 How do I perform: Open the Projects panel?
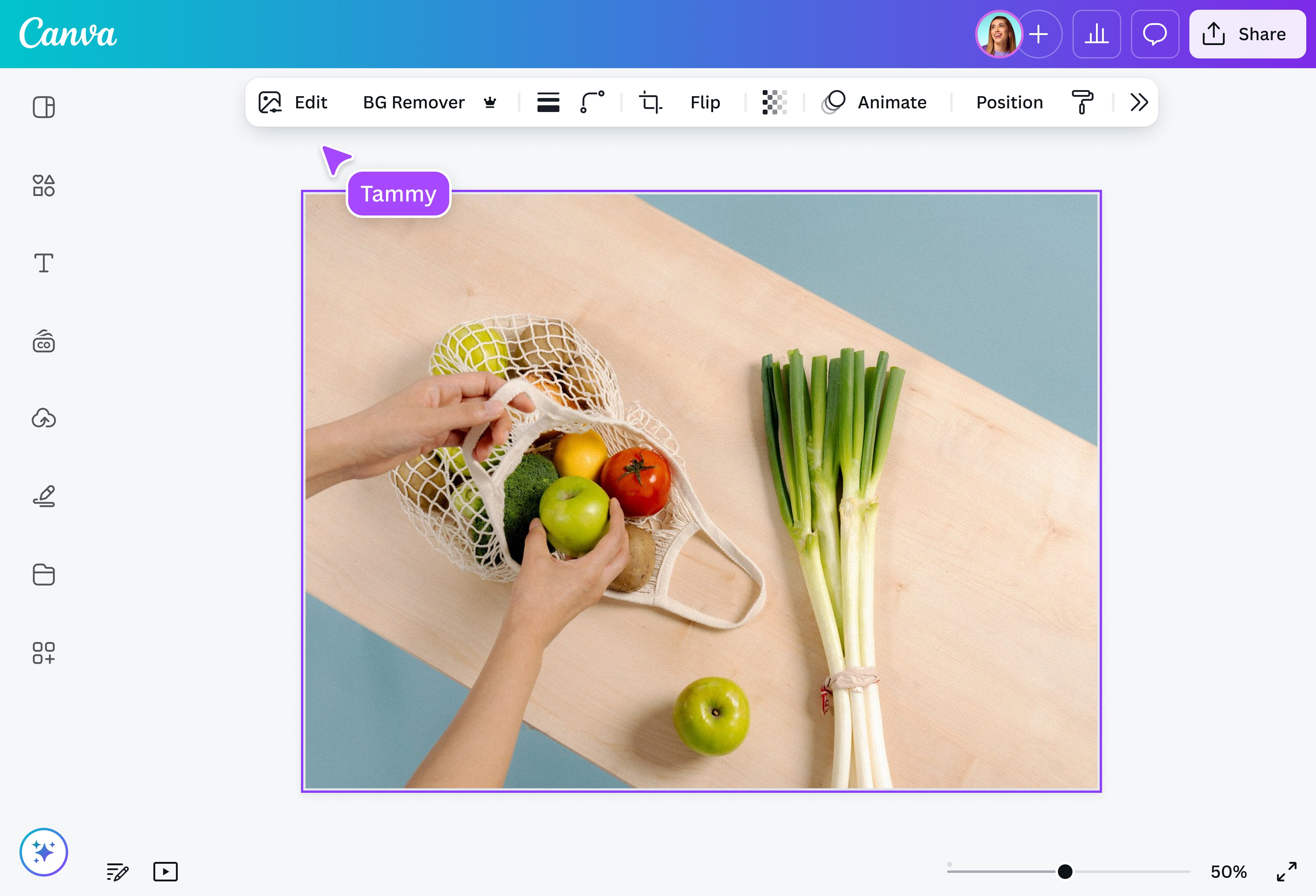pos(44,575)
